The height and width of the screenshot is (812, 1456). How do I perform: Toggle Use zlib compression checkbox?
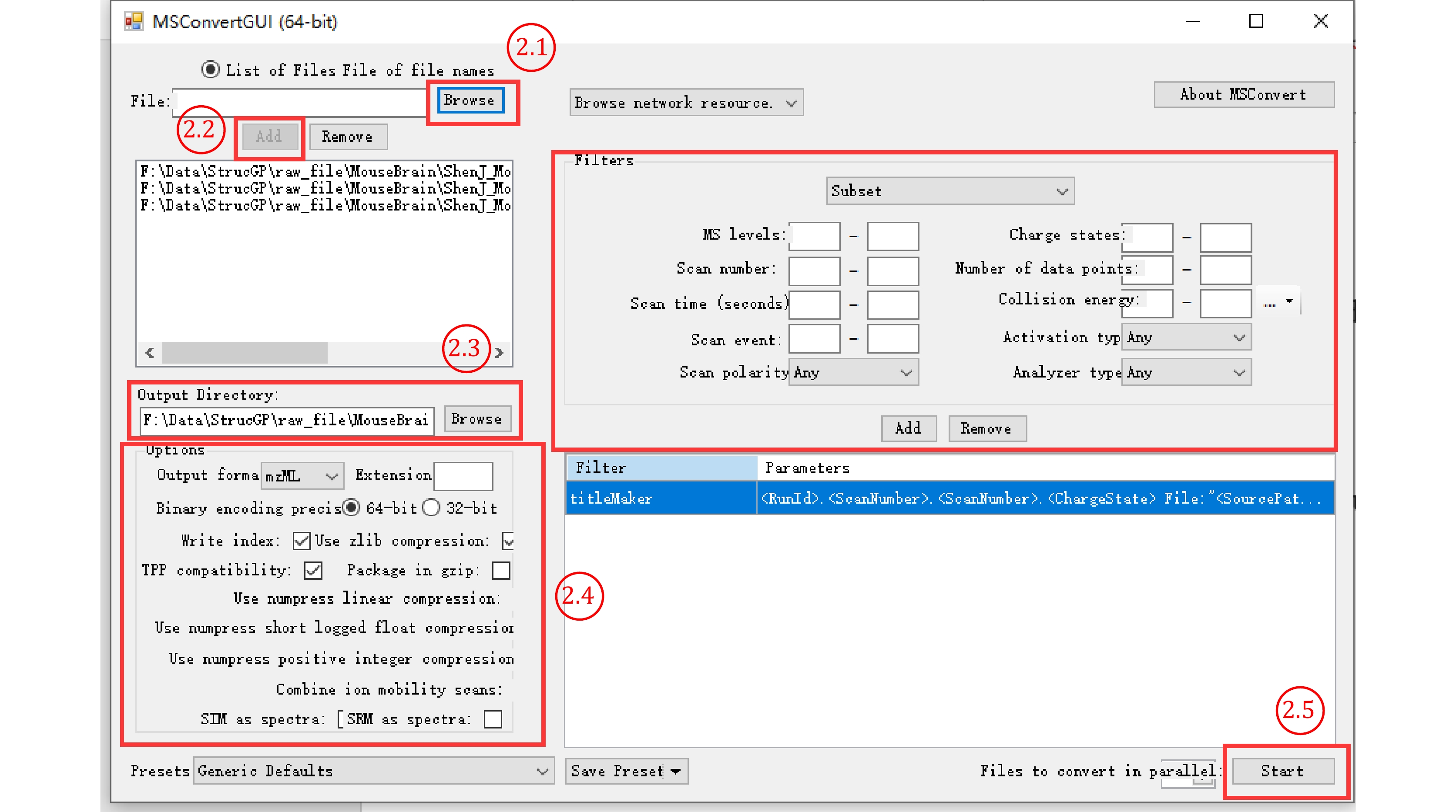click(x=508, y=541)
